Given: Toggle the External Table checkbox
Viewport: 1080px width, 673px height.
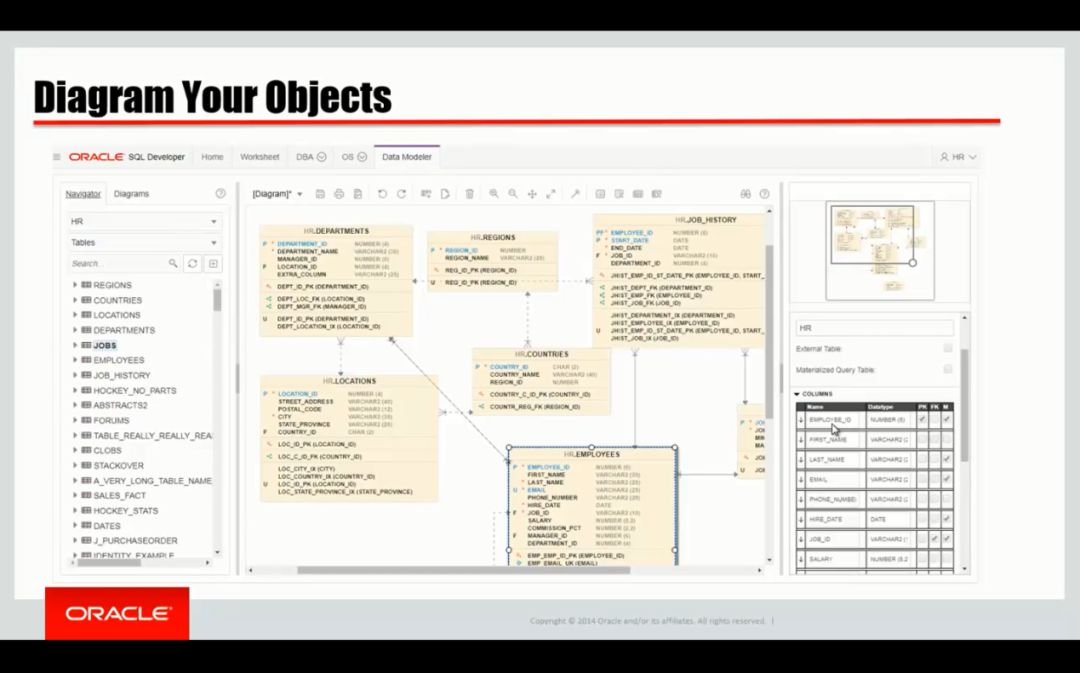Looking at the screenshot, I should [948, 349].
